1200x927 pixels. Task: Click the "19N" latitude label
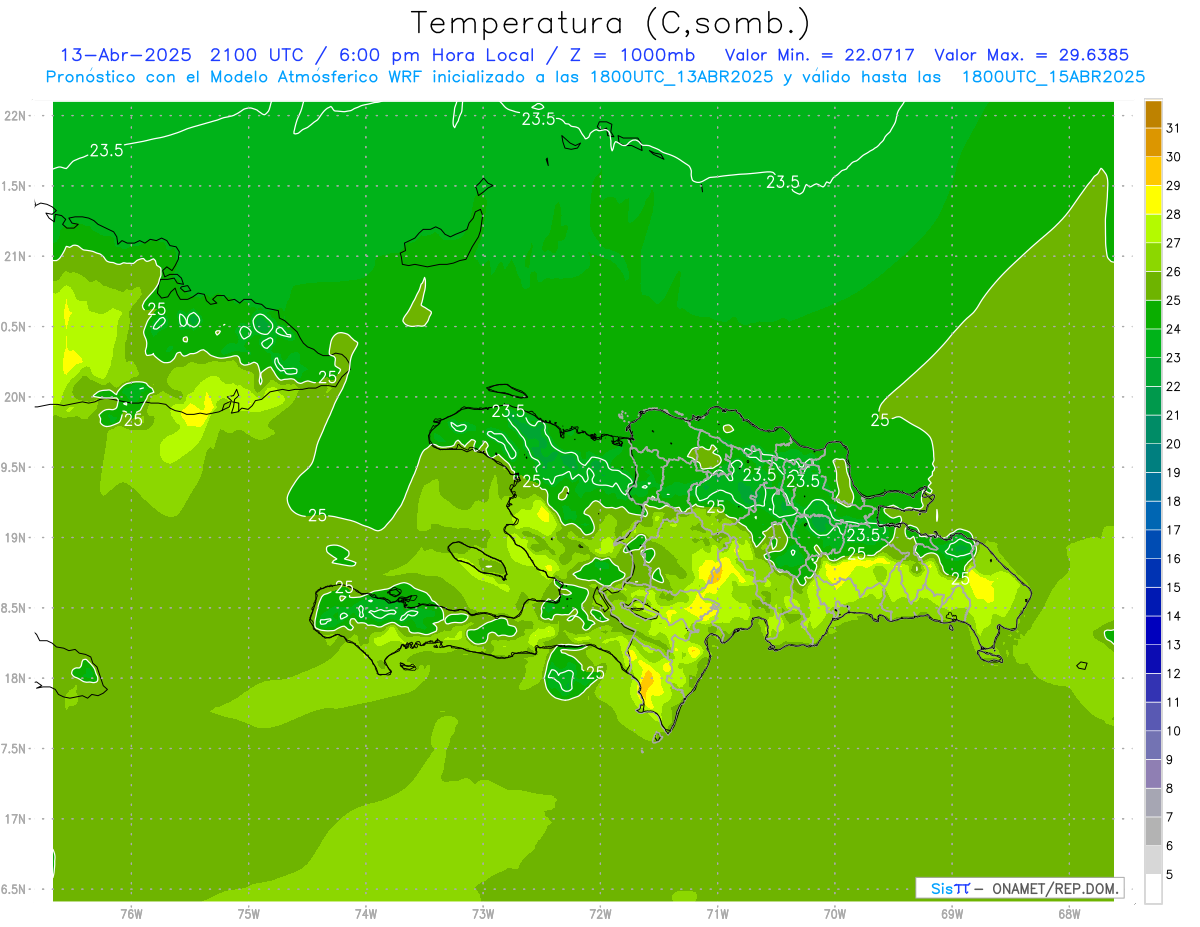[16, 538]
